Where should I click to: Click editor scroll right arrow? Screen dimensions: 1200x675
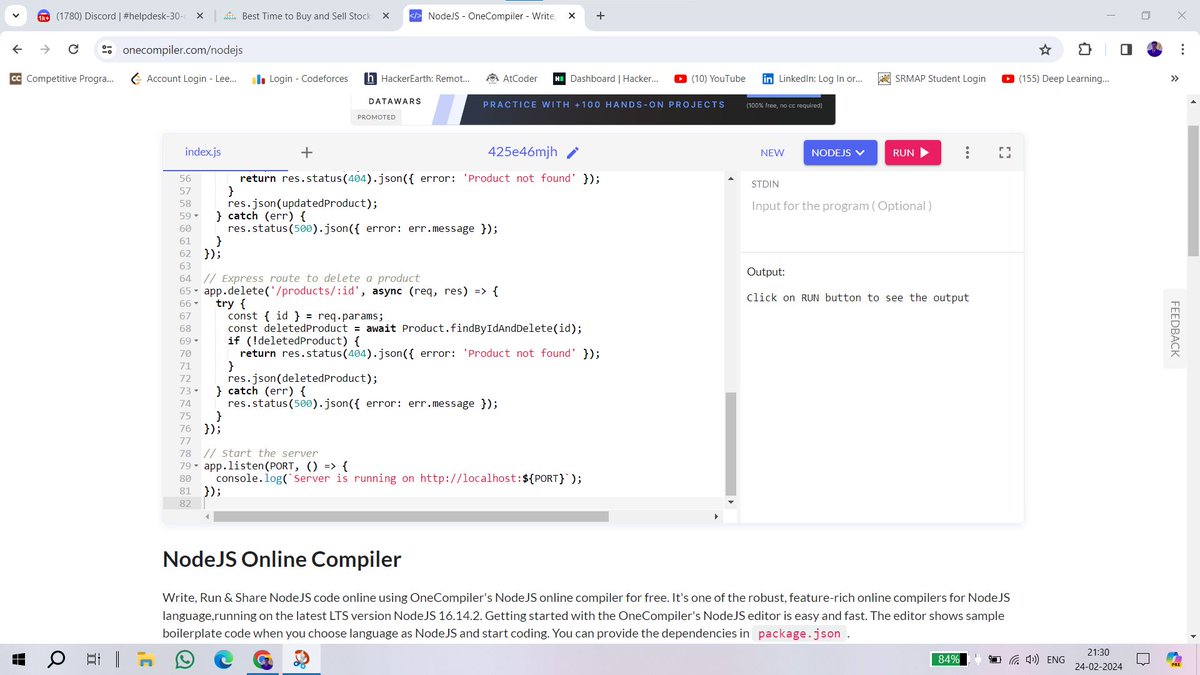[x=716, y=517]
